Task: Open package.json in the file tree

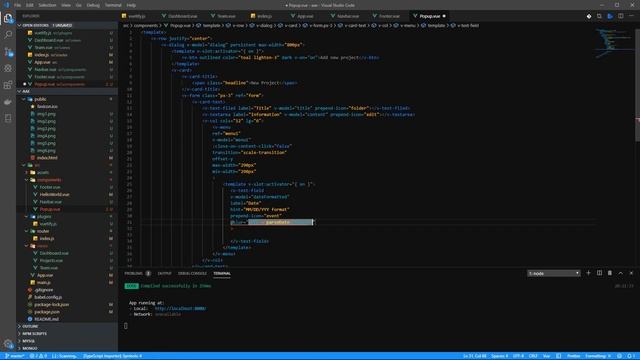Action: [x=47, y=312]
